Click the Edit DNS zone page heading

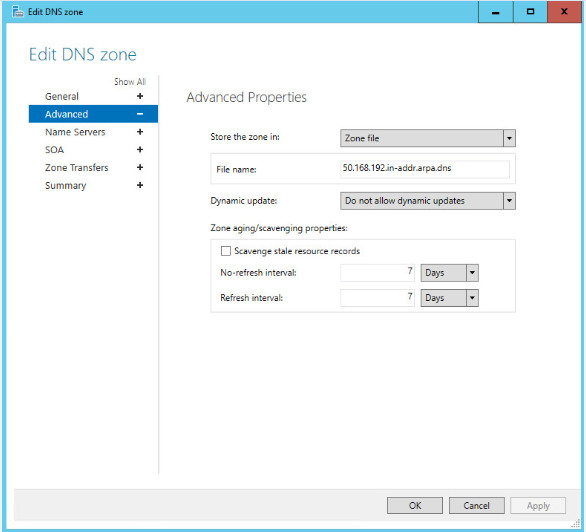(83, 55)
